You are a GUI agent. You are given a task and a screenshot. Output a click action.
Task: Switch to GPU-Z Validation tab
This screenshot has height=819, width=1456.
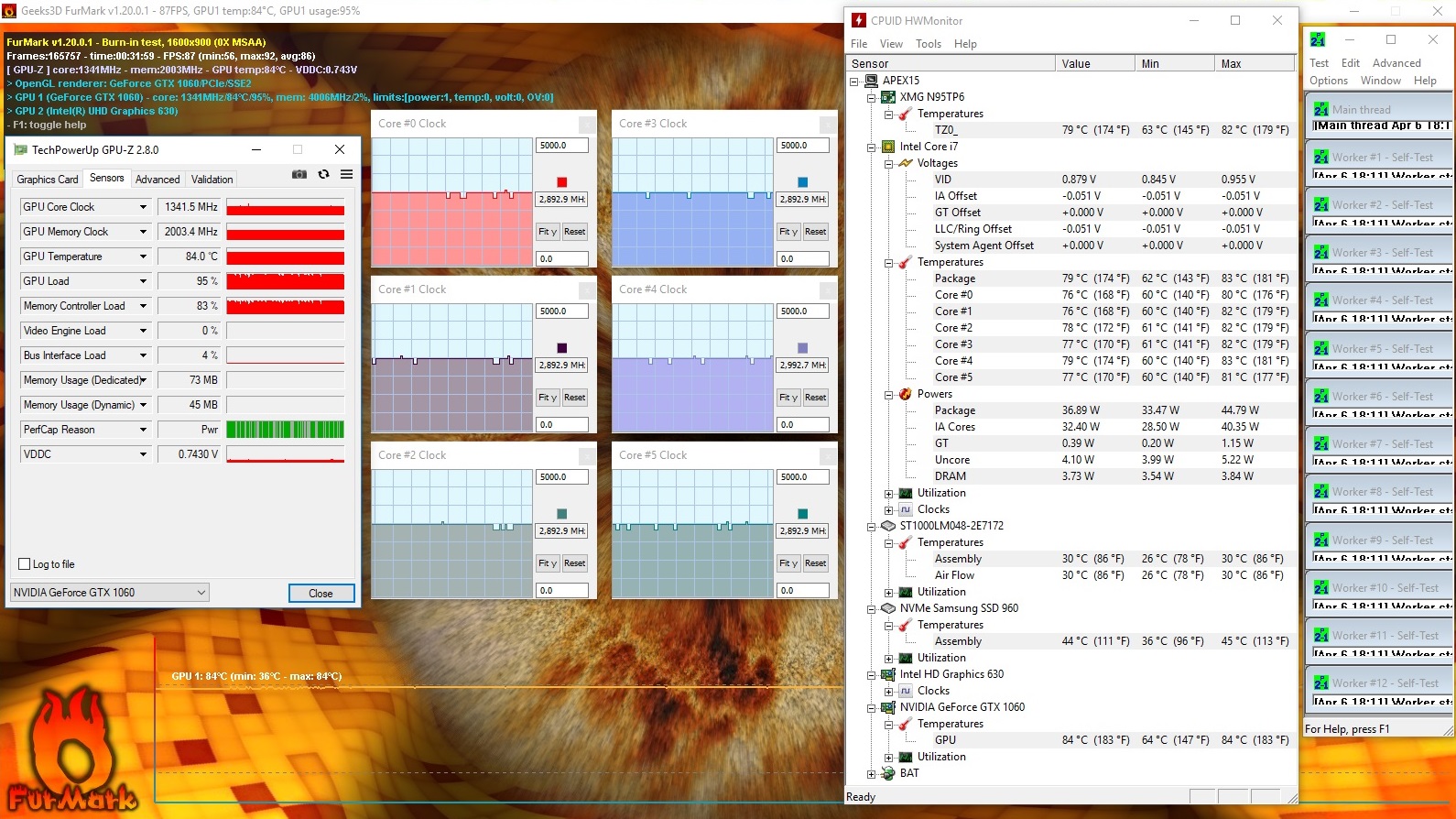[212, 180]
